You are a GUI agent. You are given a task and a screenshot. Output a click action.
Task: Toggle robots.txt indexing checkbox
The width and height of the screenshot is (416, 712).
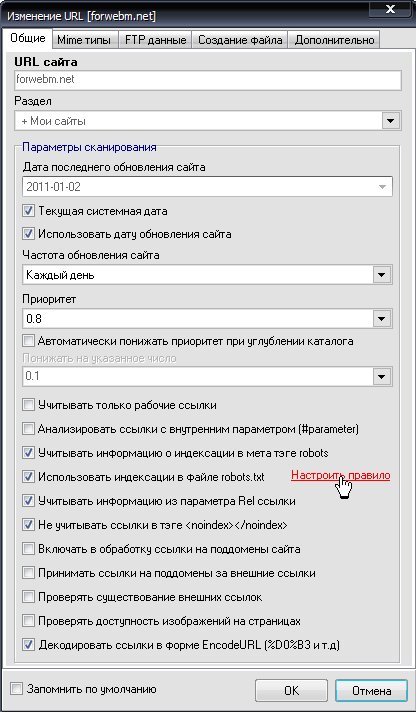click(28, 476)
